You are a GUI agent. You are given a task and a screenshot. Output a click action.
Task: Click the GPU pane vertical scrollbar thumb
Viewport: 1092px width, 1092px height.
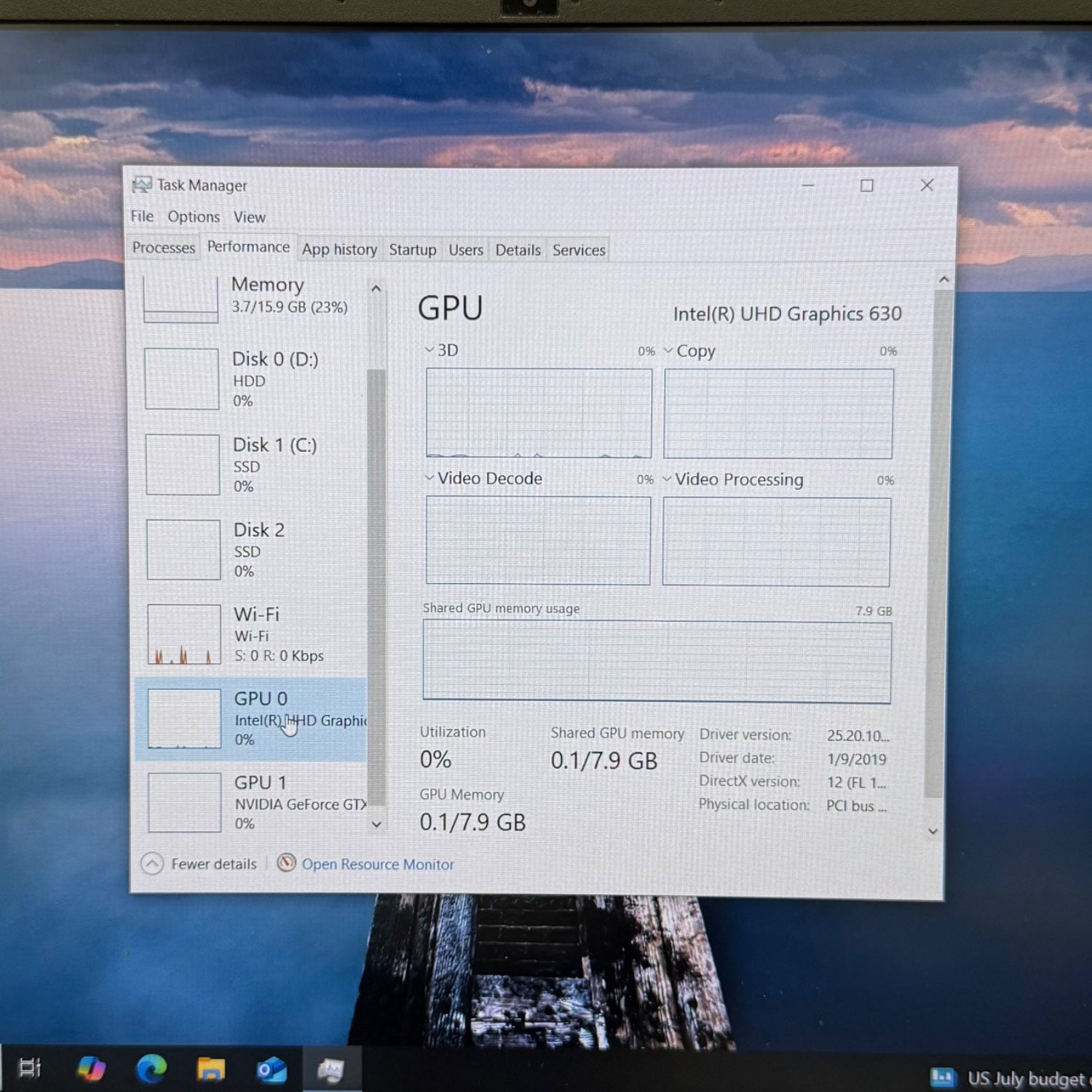click(x=939, y=544)
